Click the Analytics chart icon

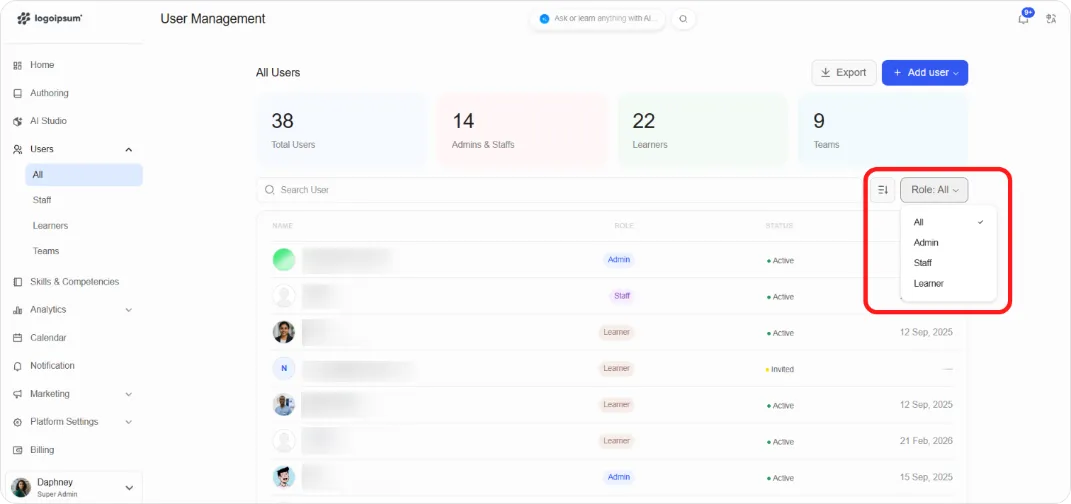click(x=18, y=310)
